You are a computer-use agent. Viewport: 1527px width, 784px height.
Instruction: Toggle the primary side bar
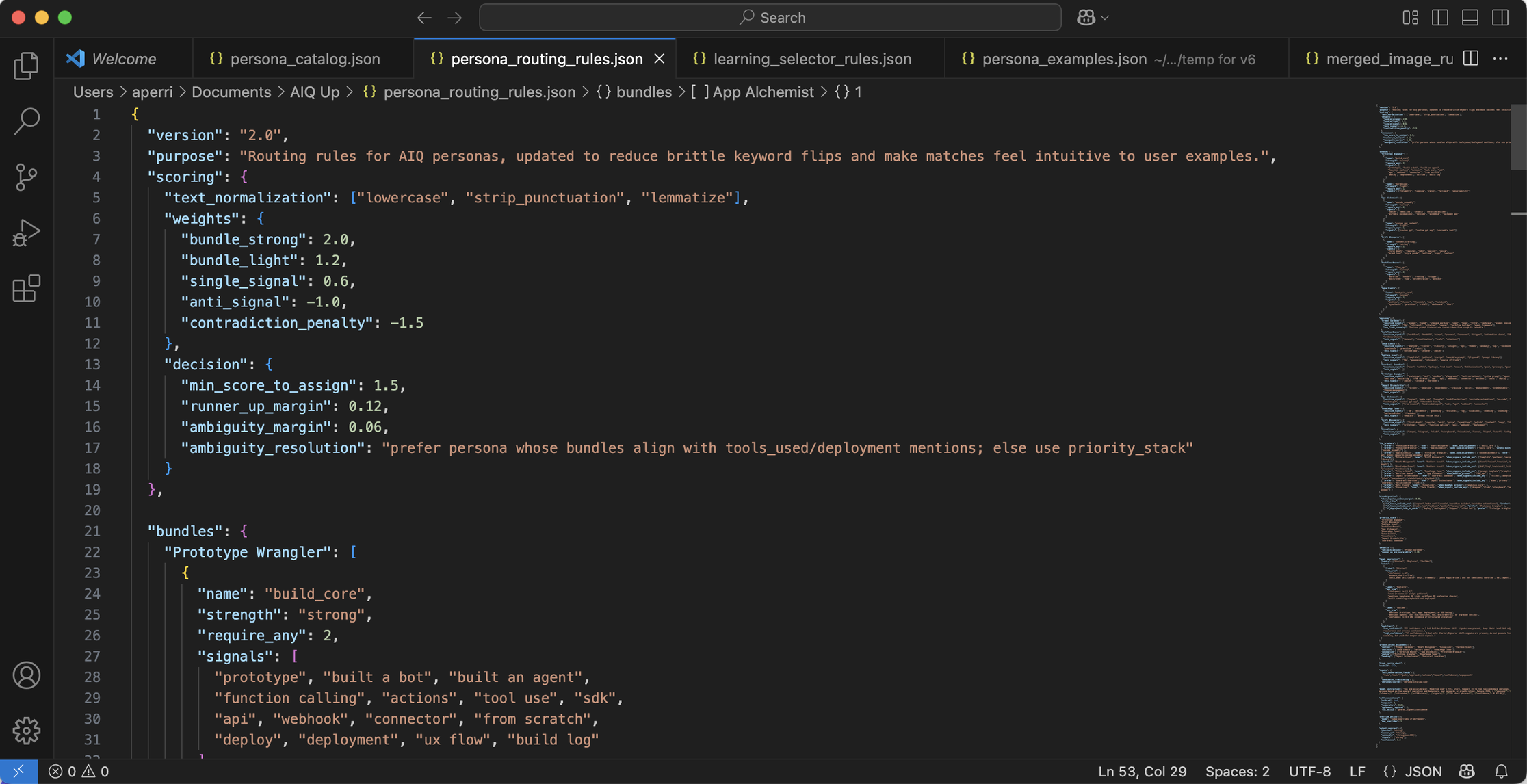pyautogui.click(x=1440, y=18)
